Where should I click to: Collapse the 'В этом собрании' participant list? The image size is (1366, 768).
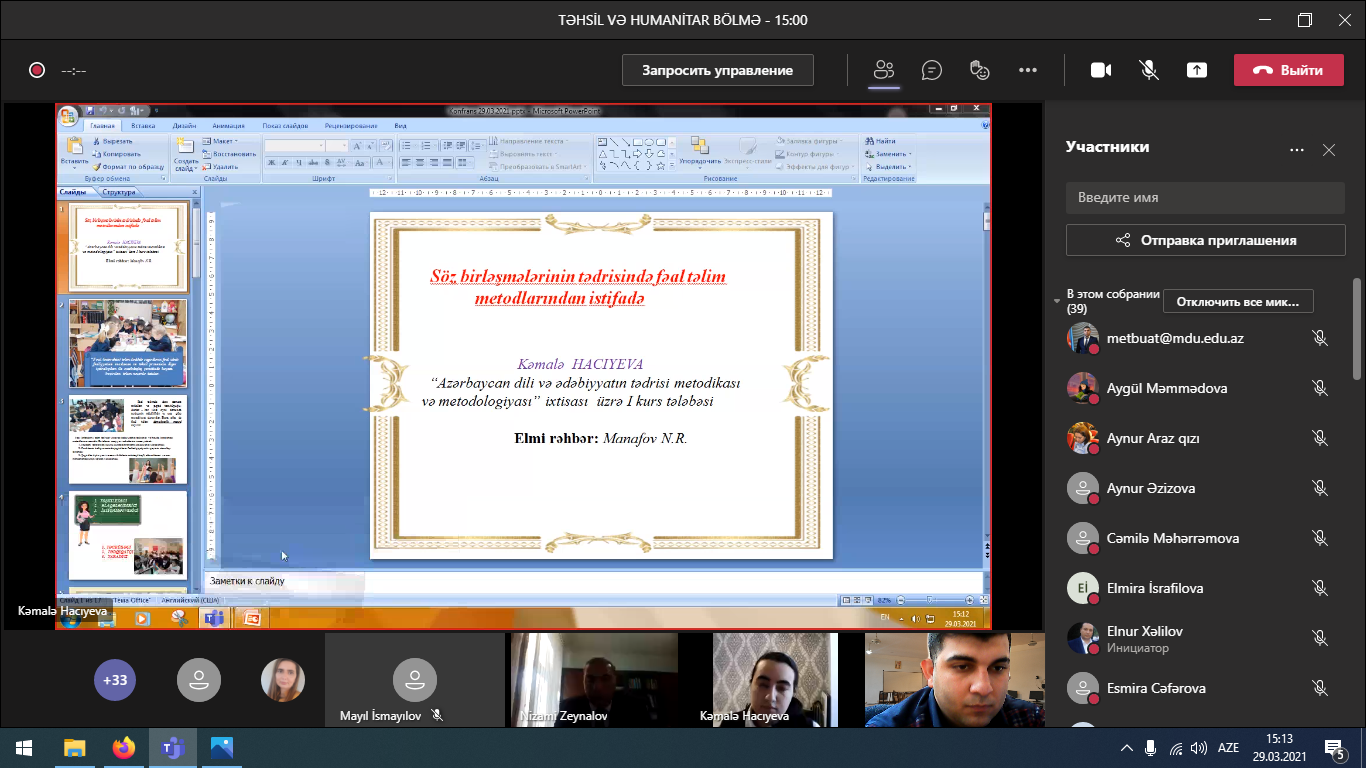[x=1058, y=300]
